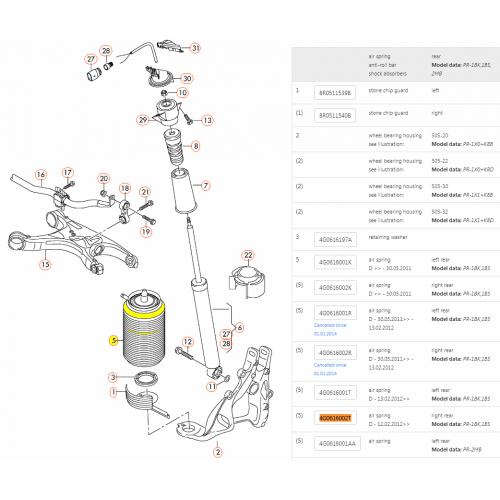Click the 'retaining washer' description
Screen dimensions: 500x500
click(388, 237)
